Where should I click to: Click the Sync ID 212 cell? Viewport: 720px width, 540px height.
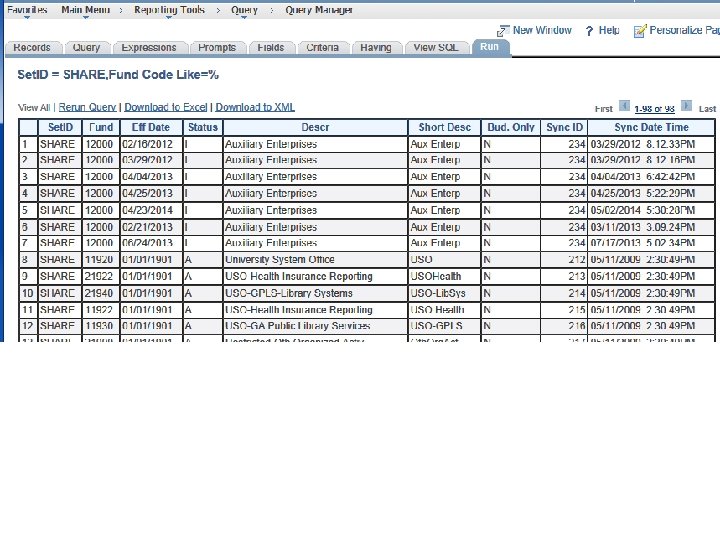(x=564, y=259)
